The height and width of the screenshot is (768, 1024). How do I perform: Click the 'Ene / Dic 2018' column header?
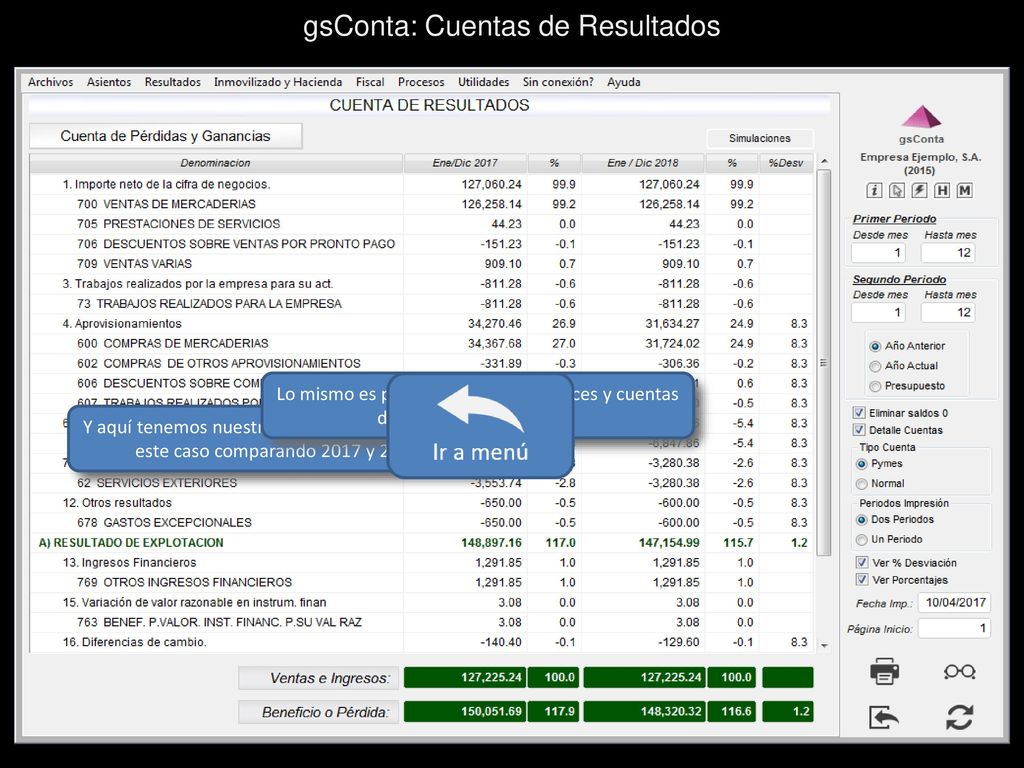coord(643,163)
